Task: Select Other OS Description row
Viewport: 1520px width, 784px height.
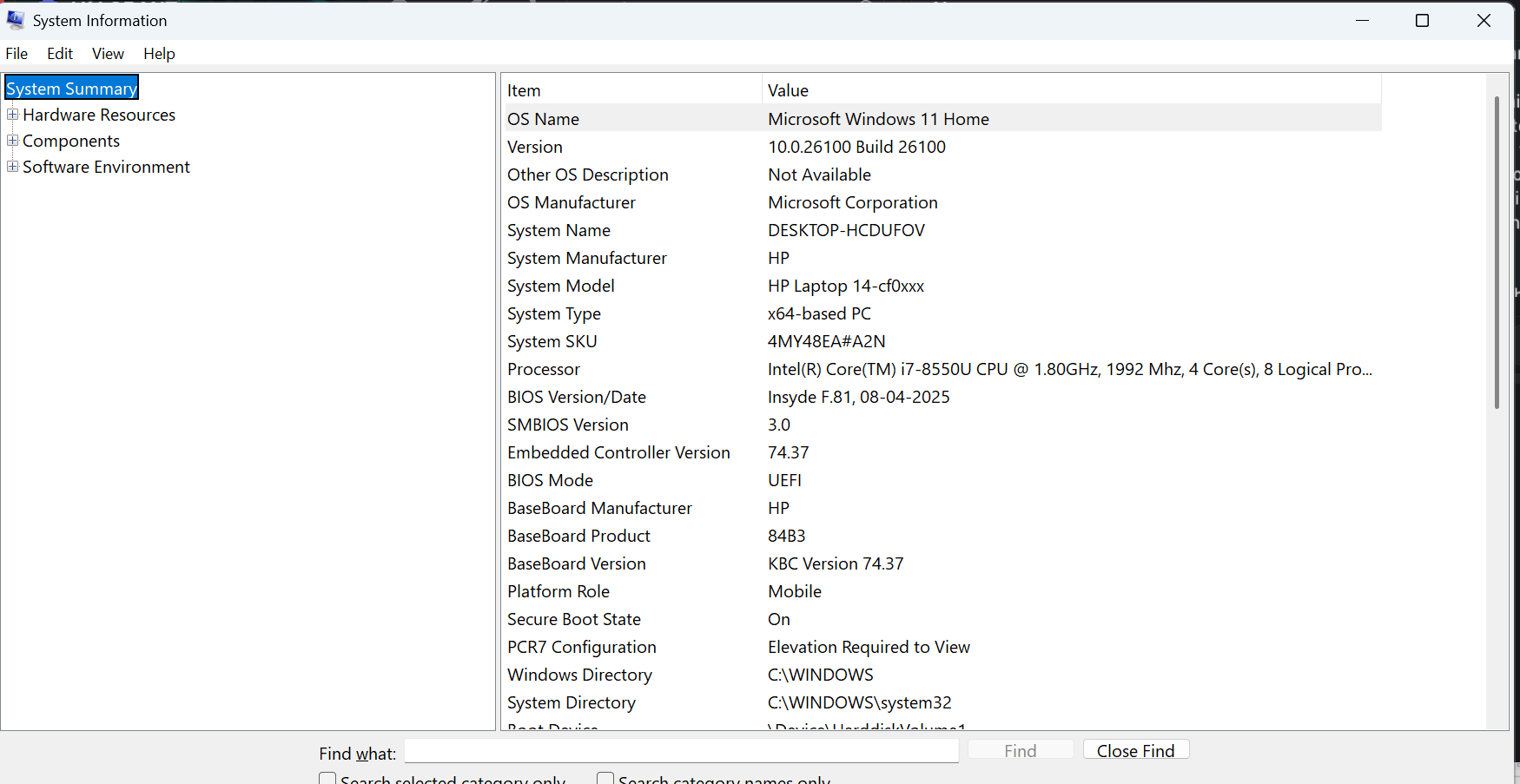Action: pyautogui.click(x=942, y=175)
